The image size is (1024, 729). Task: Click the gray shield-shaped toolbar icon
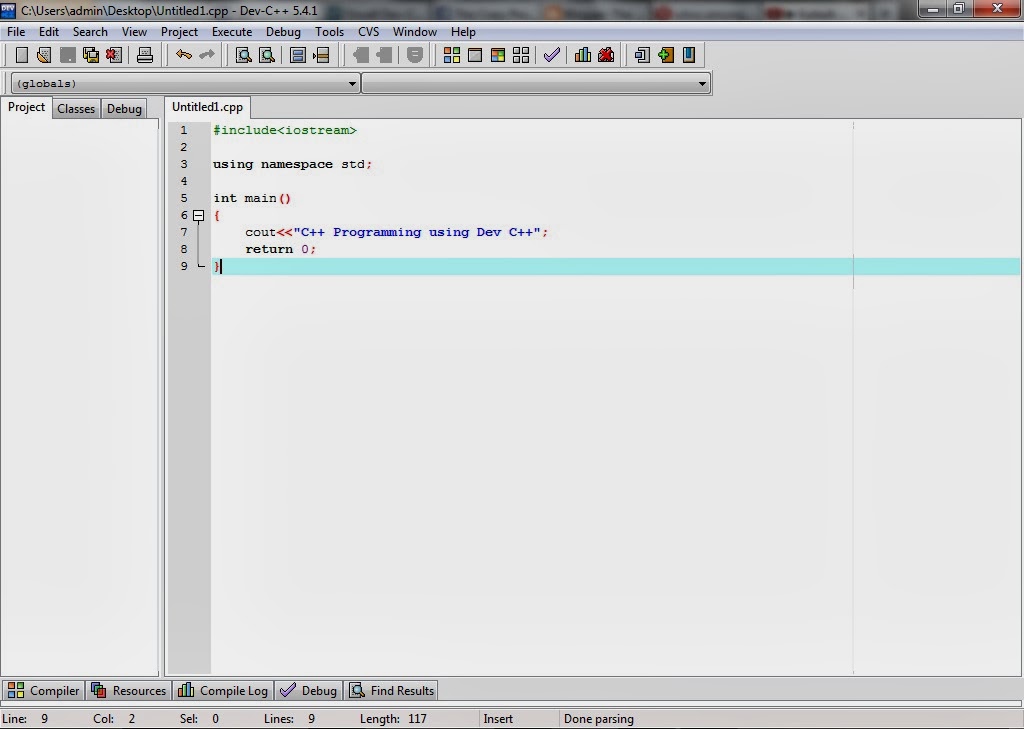click(x=415, y=56)
